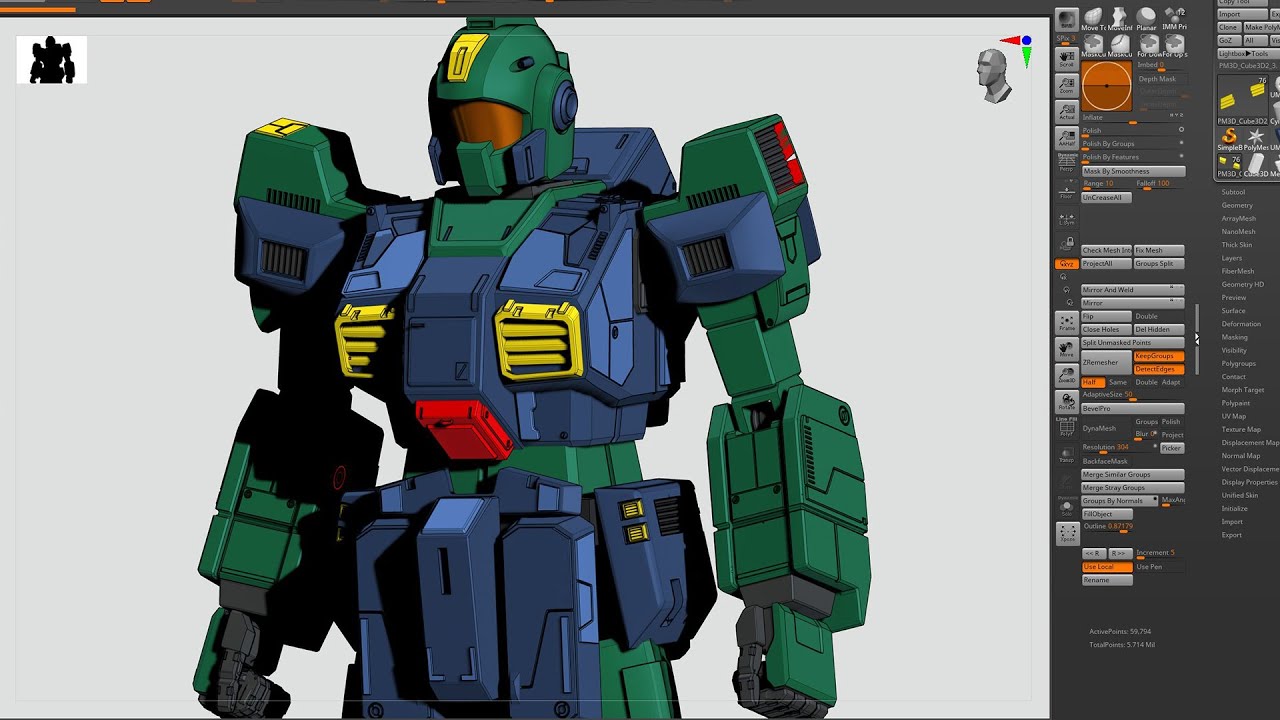Click the GoZ button

(1229, 40)
